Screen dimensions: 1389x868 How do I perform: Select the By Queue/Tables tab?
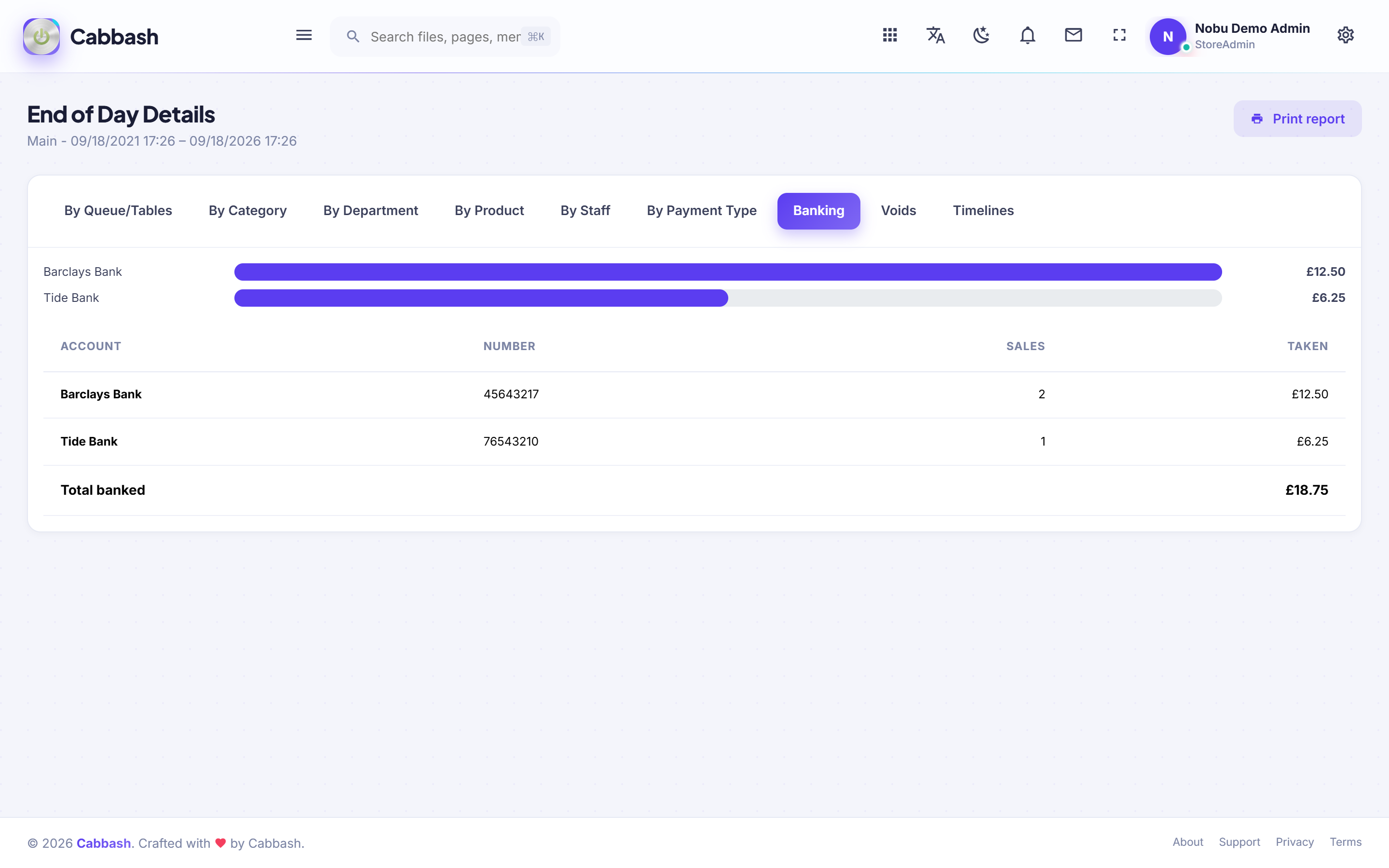pos(118,211)
